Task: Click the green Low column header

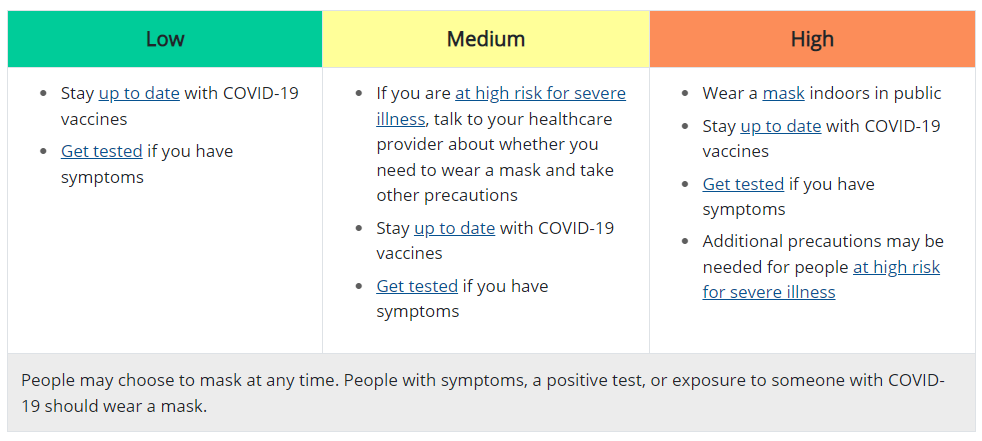Action: point(165,40)
